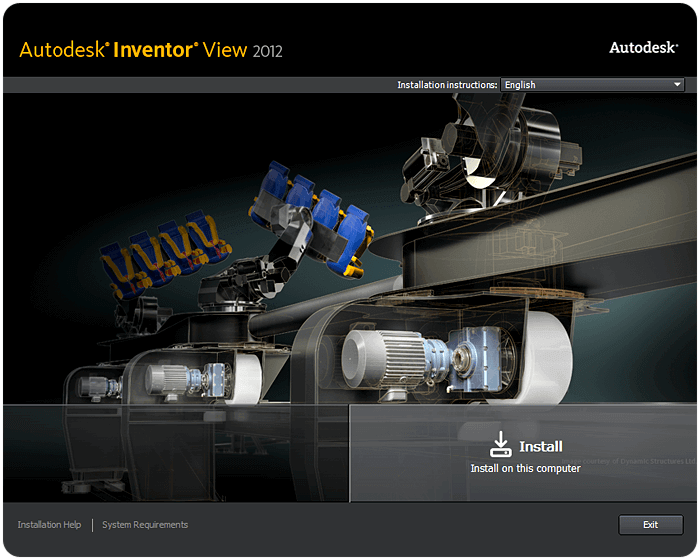Open the Installation instructions language dropdown

592,84
